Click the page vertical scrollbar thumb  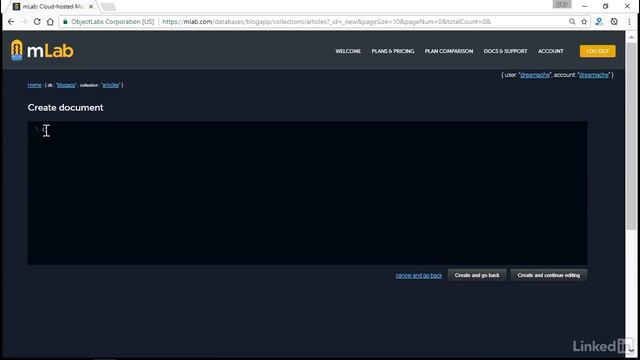pyautogui.click(x=631, y=135)
